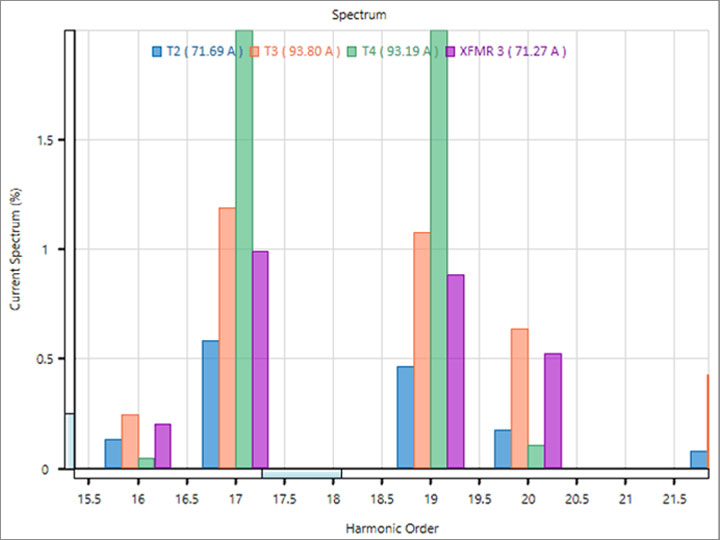This screenshot has width=720, height=540.
Task: Click the Spectrum chart title
Action: 360,15
